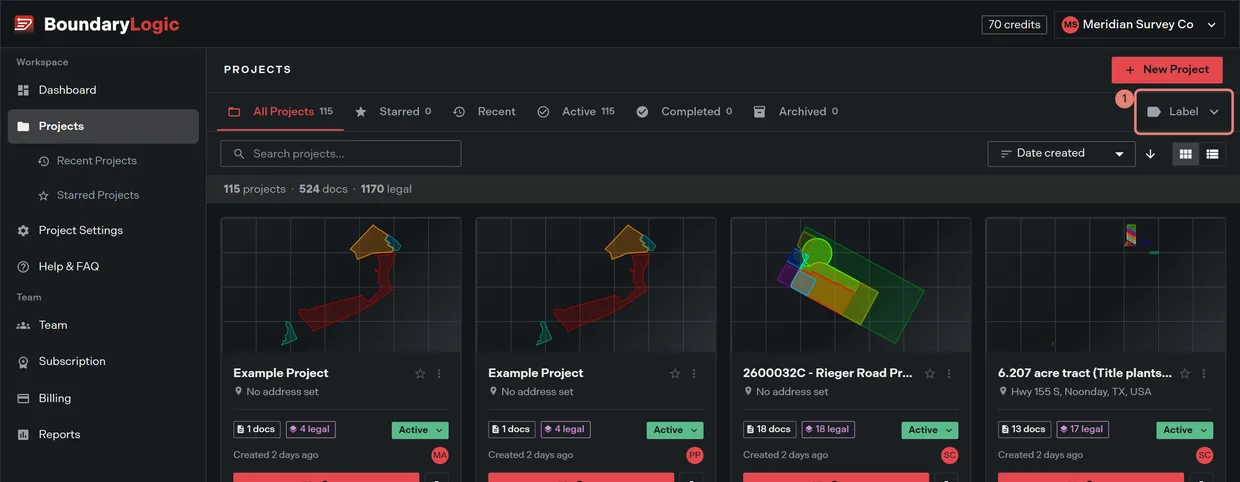Open more options for second Example Project
This screenshot has width=1240, height=482.
click(694, 374)
